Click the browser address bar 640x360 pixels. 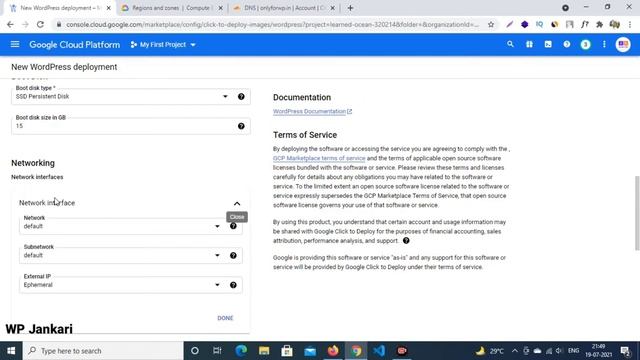273,24
